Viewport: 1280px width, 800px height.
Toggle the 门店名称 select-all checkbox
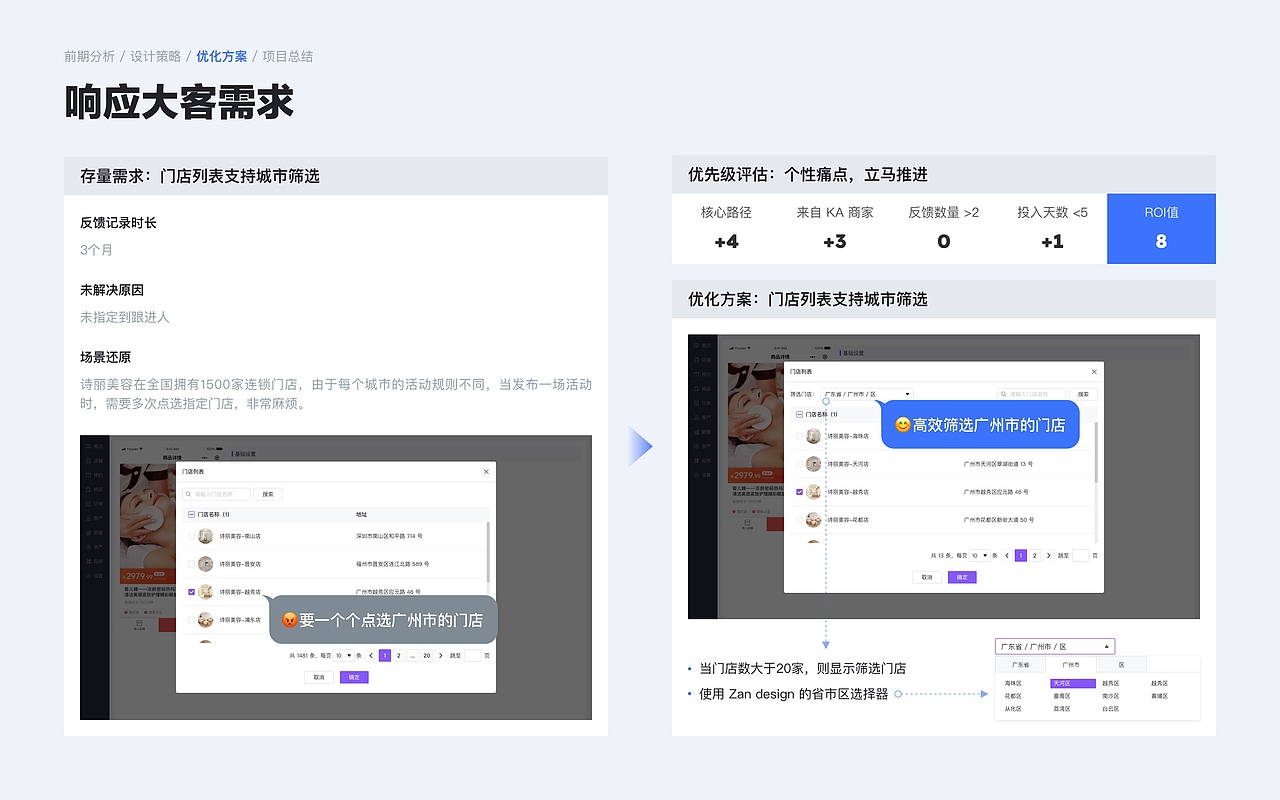pos(800,414)
